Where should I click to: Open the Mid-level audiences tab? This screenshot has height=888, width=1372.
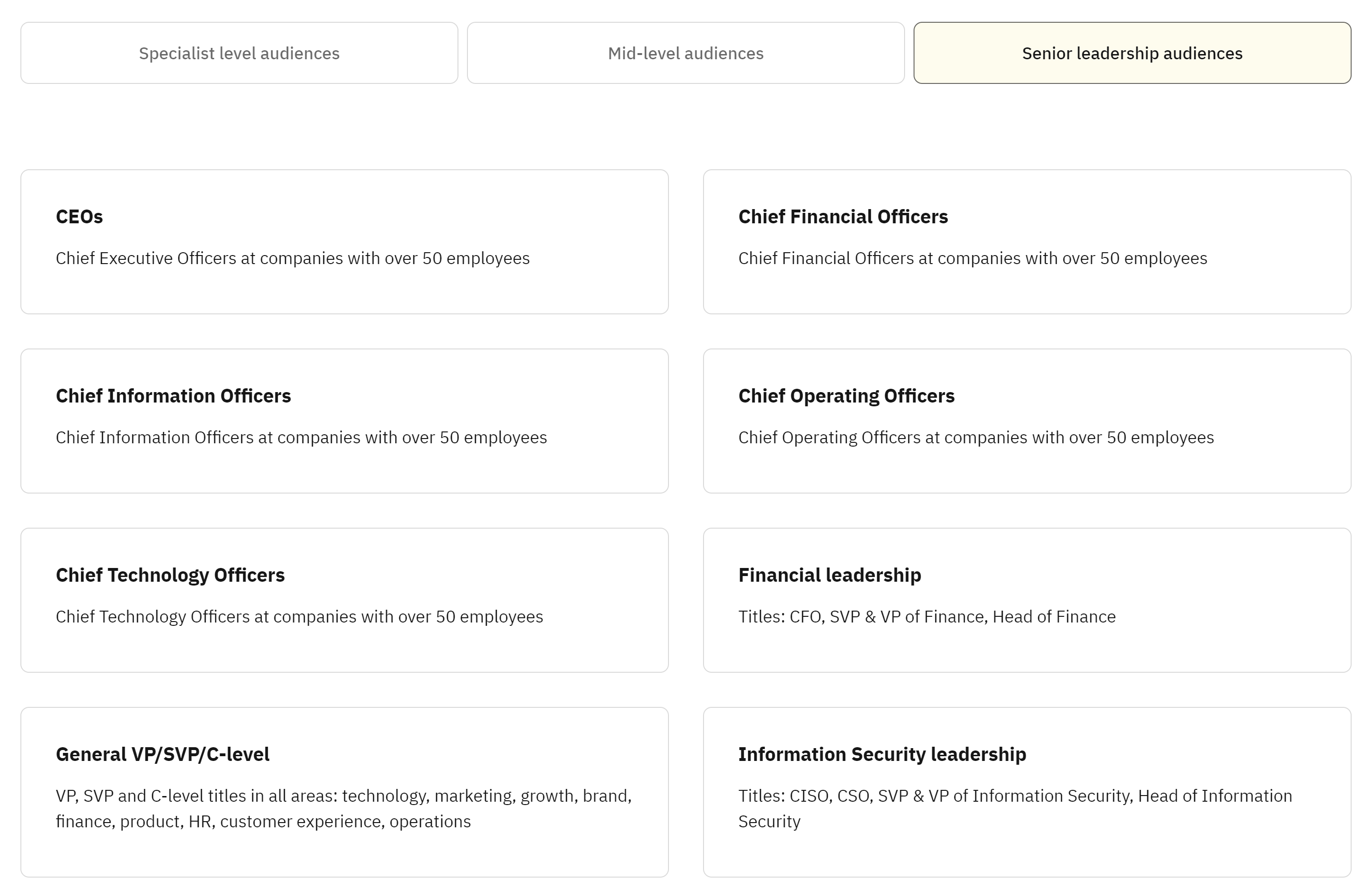(686, 53)
